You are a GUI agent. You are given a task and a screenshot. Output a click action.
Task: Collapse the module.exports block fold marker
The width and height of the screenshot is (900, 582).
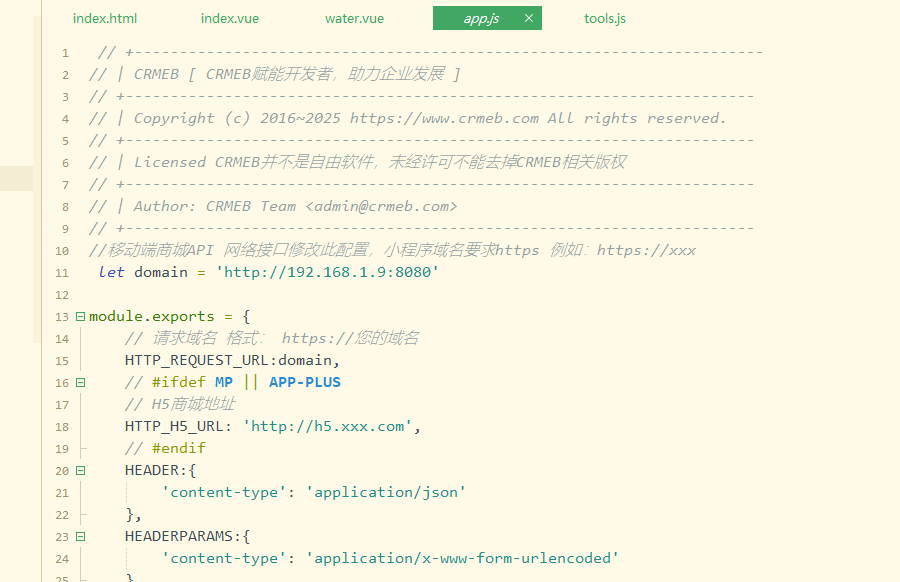pyautogui.click(x=80, y=317)
